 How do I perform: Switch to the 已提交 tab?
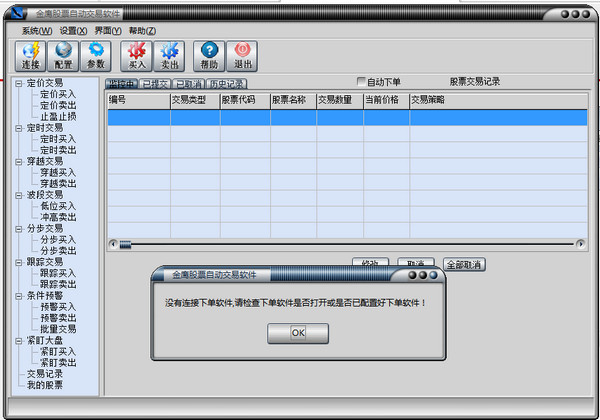click(x=155, y=84)
